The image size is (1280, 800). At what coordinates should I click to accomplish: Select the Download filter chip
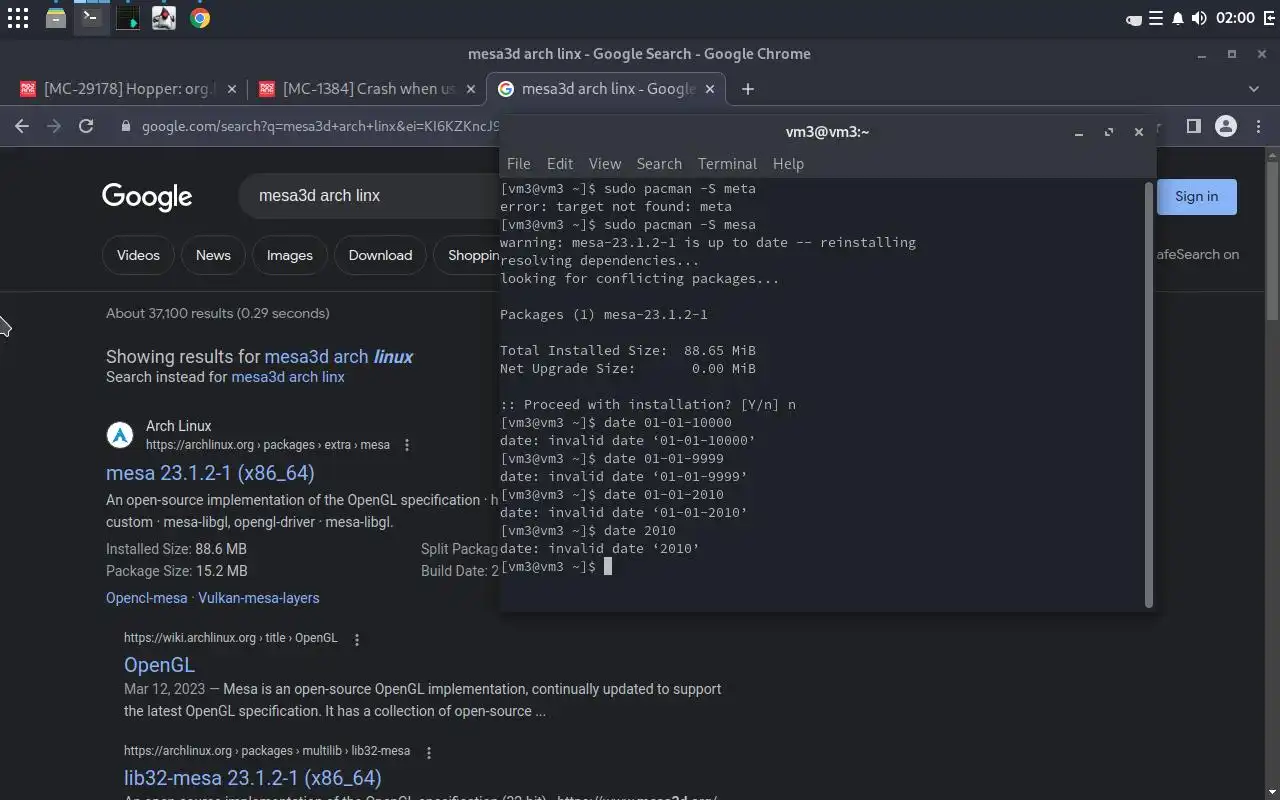(x=380, y=255)
